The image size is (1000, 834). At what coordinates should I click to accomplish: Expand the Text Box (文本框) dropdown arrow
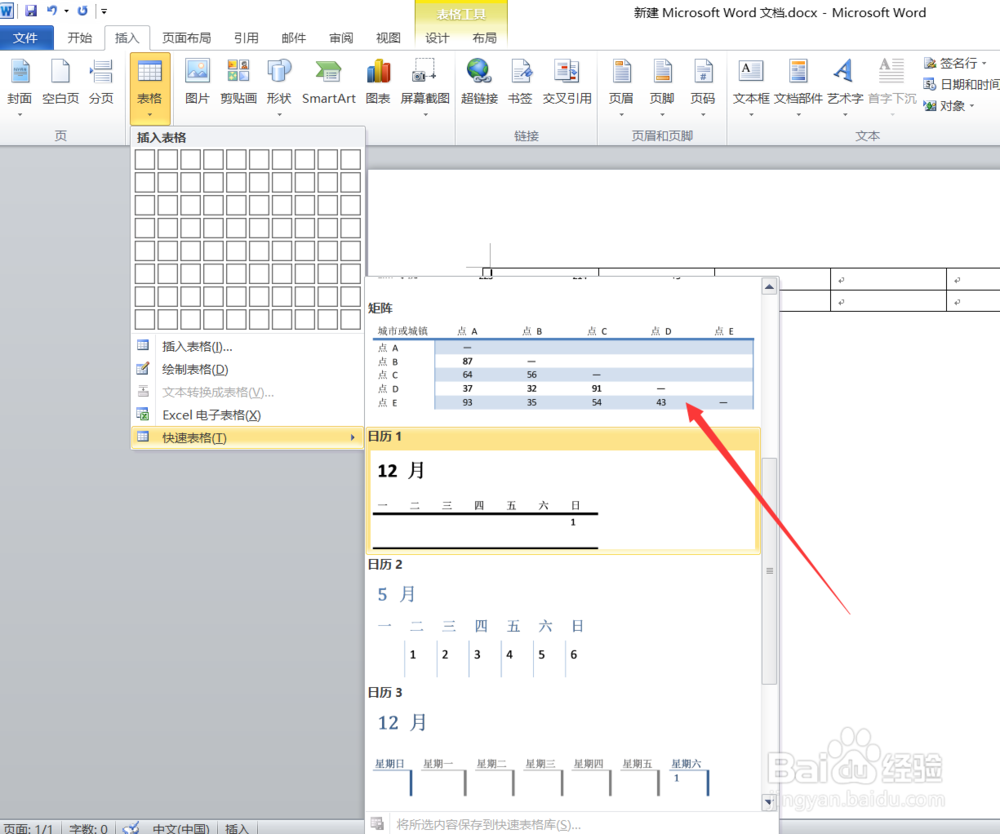pyautogui.click(x=751, y=115)
